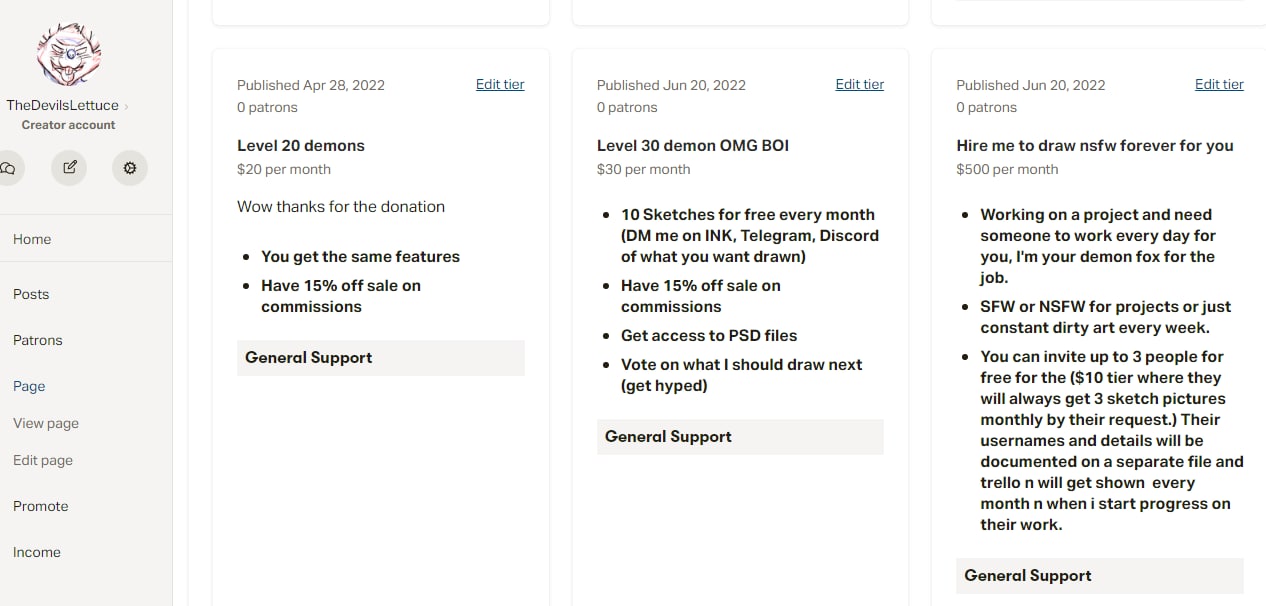Edit the Level 30 demon OMG BOI tier

[860, 85]
